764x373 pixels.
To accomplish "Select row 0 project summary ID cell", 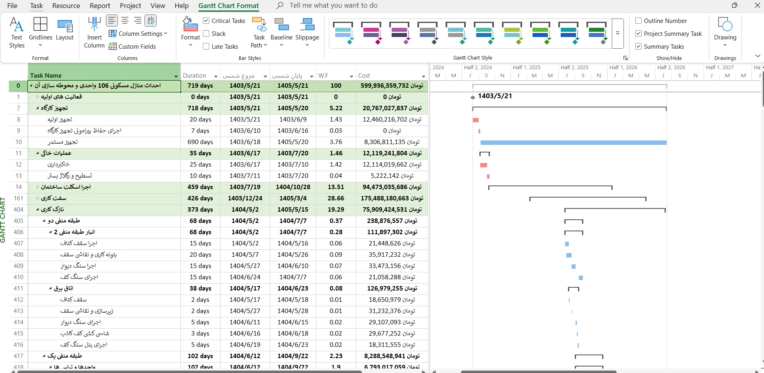I will [19, 86].
